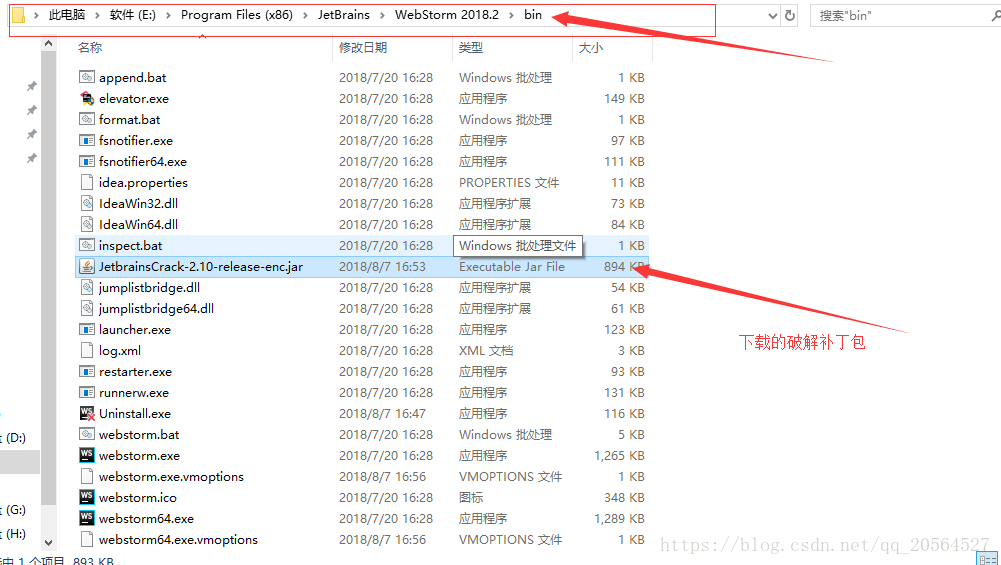Click the jumplistbridge64.dll file icon

tap(87, 308)
